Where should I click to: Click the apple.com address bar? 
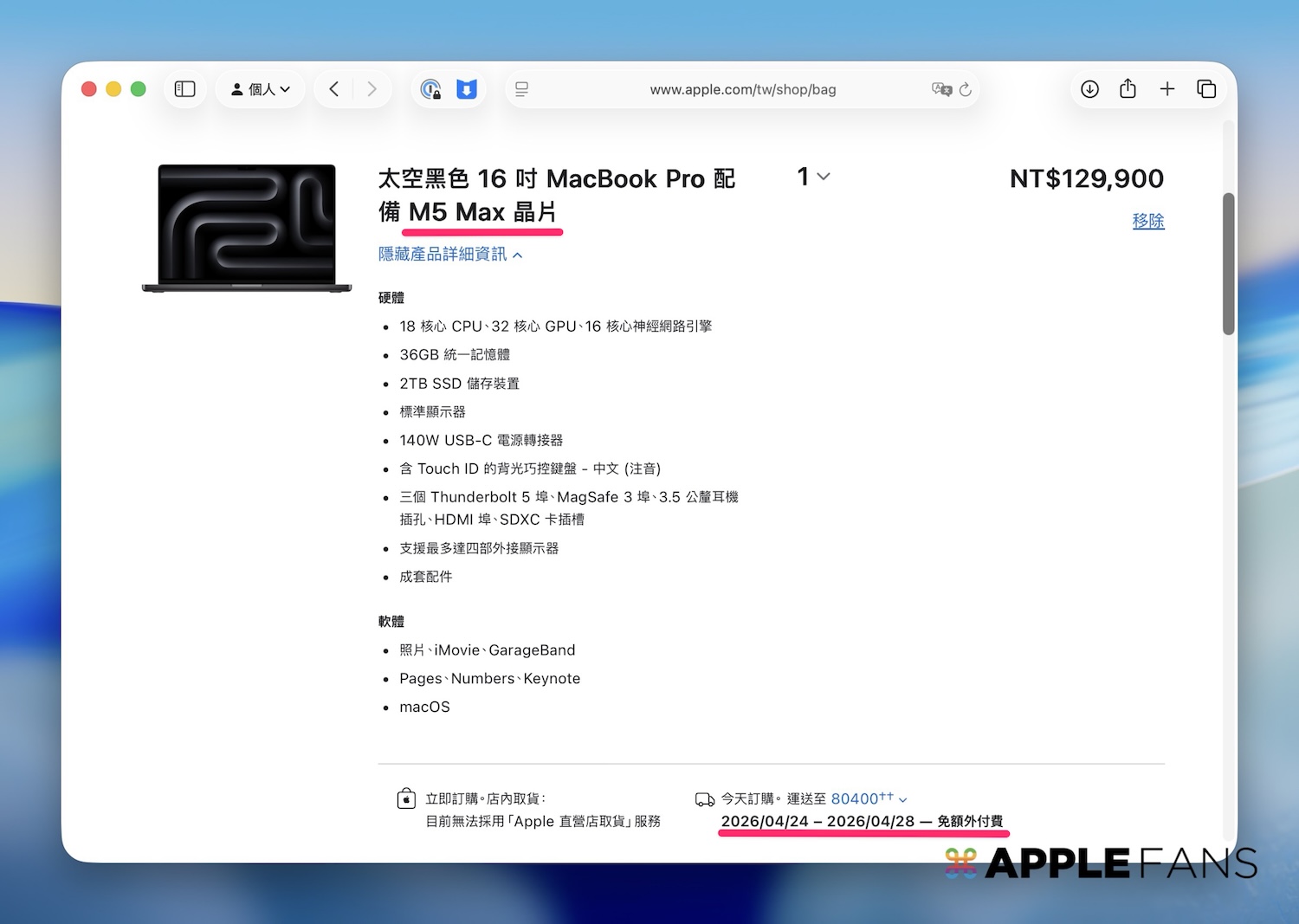click(742, 89)
